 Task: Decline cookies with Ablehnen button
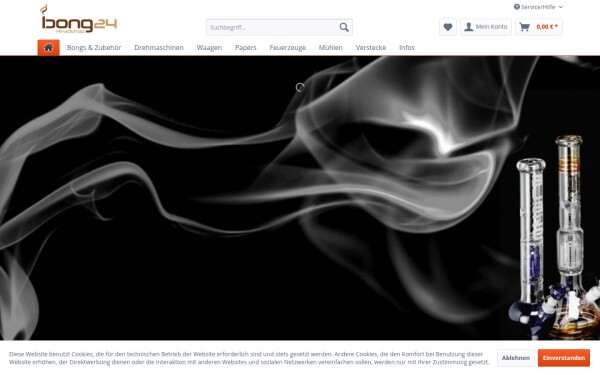(x=516, y=358)
